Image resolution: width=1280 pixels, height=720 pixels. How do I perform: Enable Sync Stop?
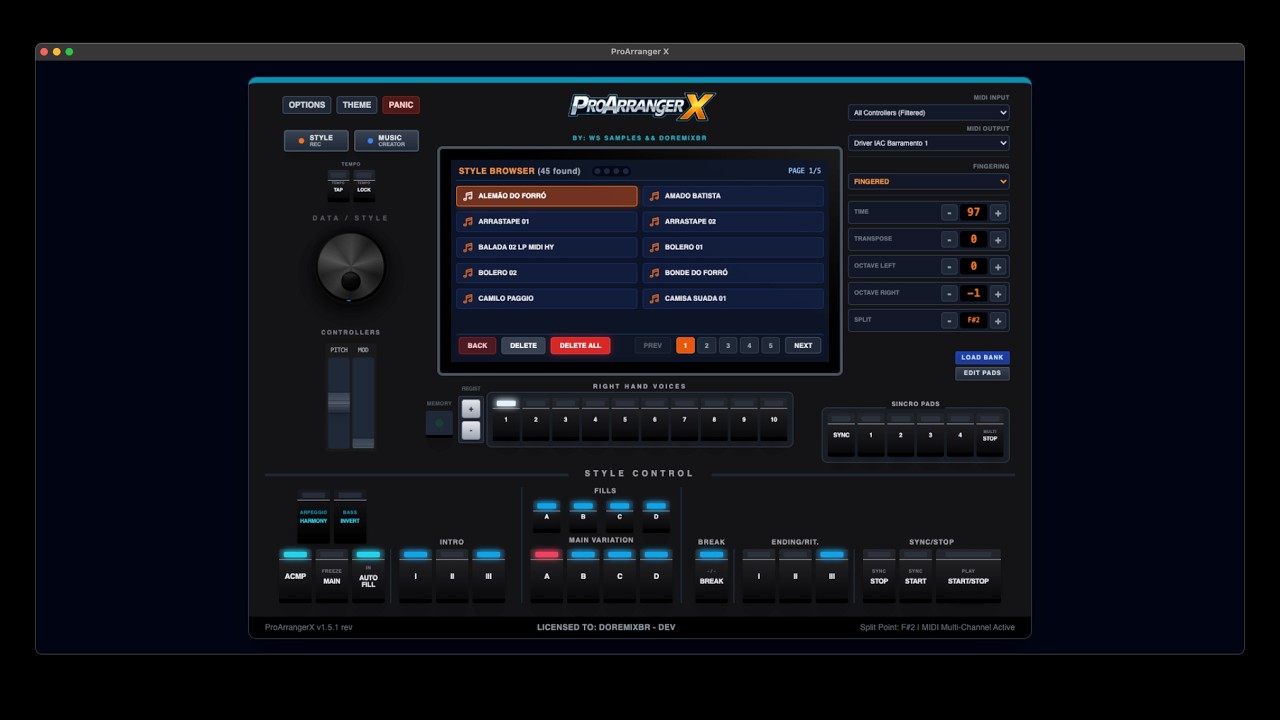(x=879, y=575)
